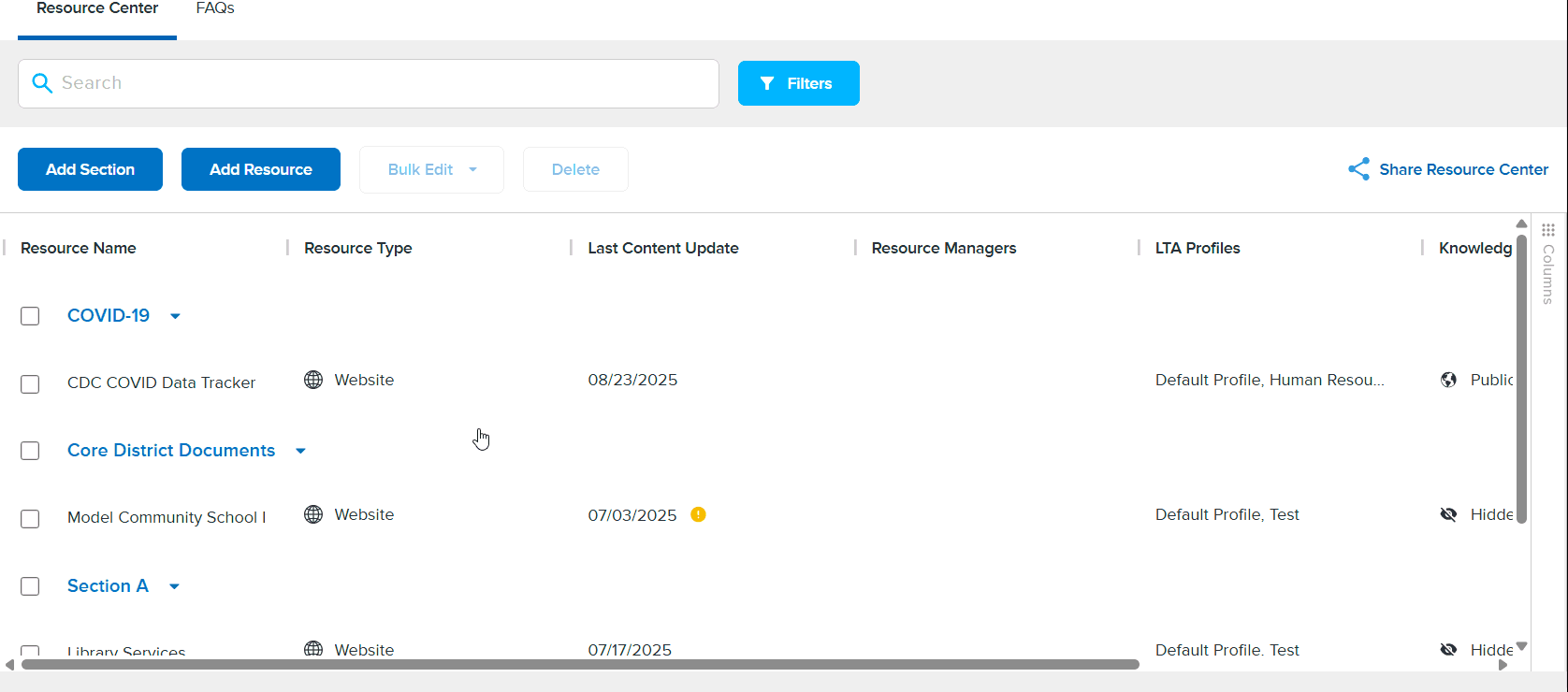Click the yellow warning icon beside 07/03/2025
1568x692 pixels.
coord(698,514)
